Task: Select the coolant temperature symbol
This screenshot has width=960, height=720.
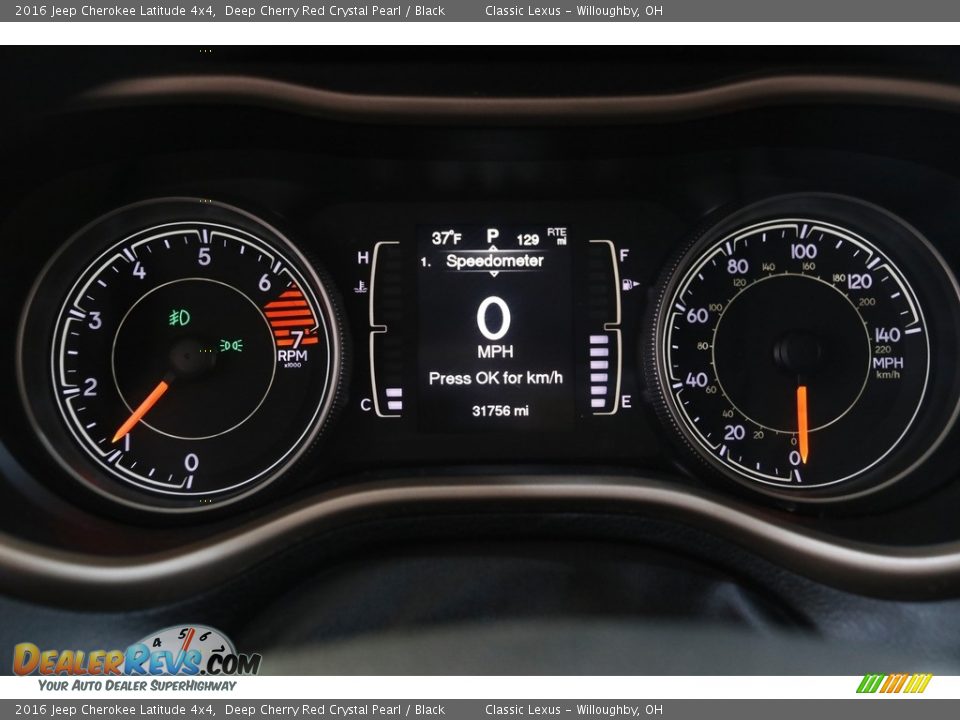Action: pos(361,286)
